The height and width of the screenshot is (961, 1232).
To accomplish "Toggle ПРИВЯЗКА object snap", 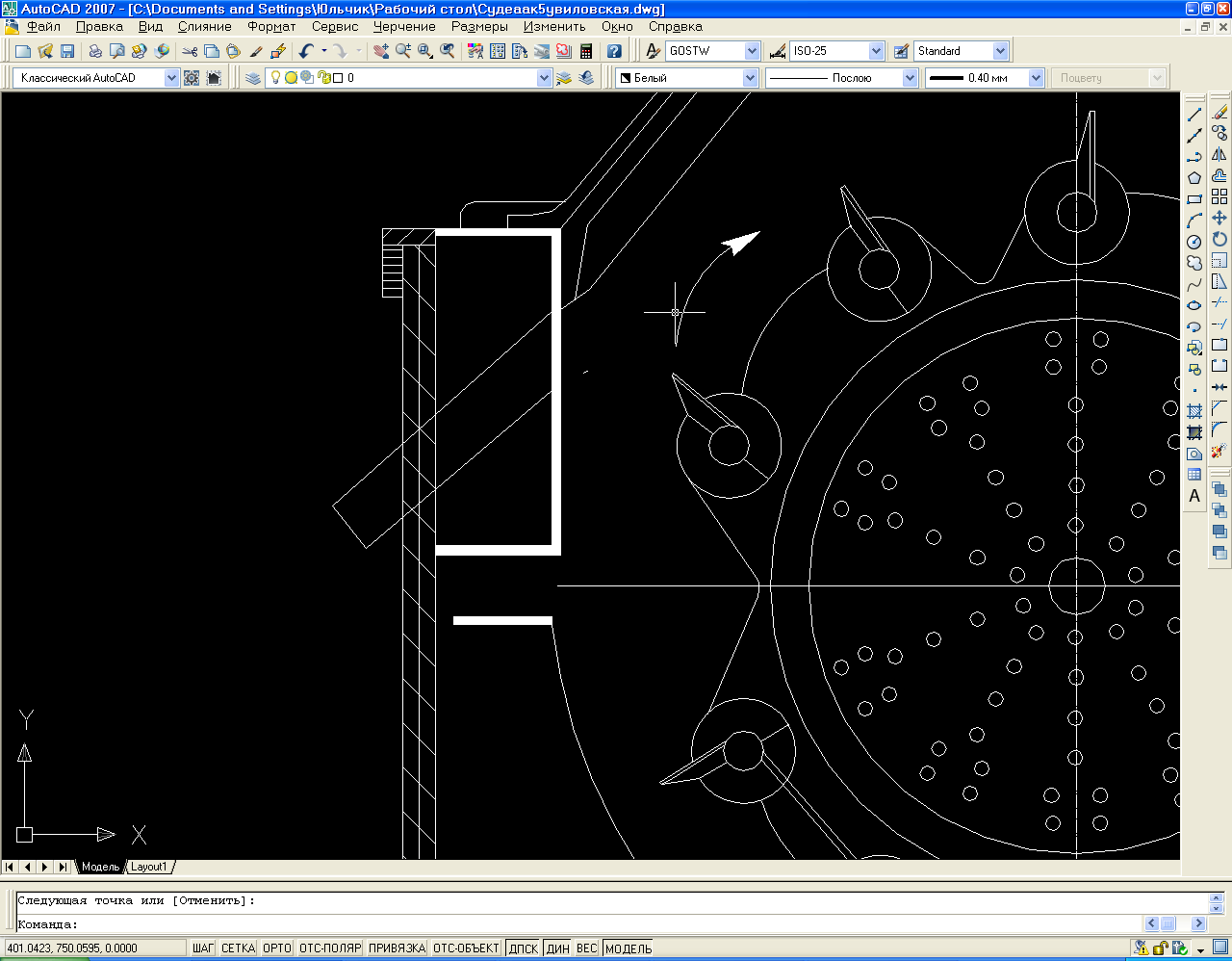I will point(397,948).
